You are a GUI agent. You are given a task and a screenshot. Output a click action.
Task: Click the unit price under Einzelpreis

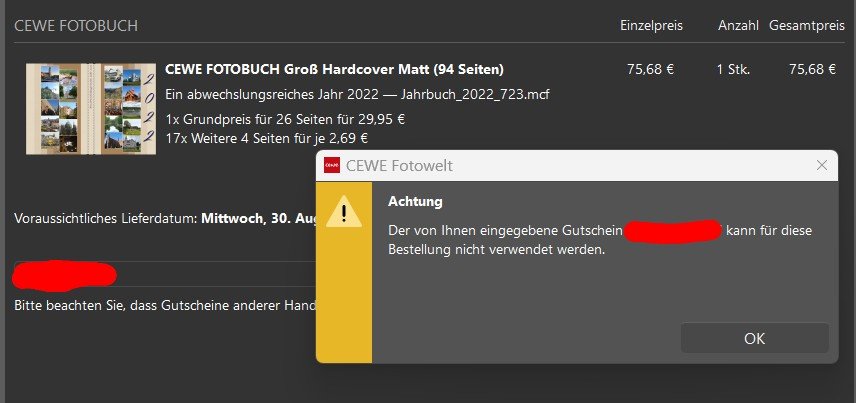coord(651,70)
